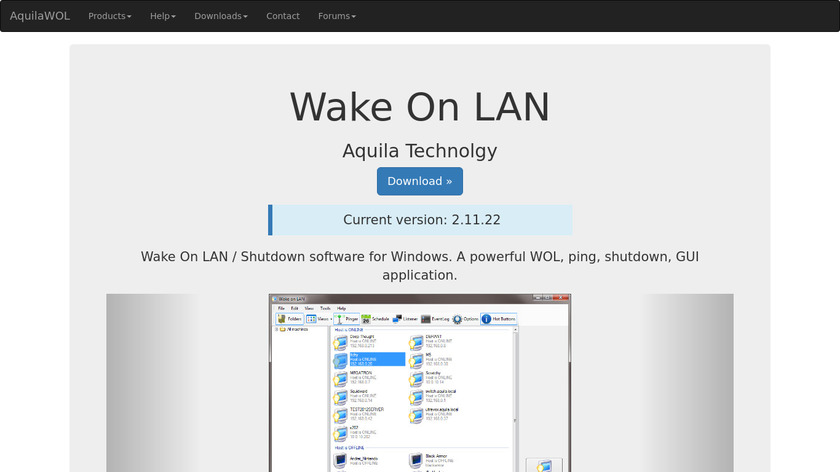Open the Downloads dropdown menu
This screenshot has height=472, width=840.
(x=221, y=16)
